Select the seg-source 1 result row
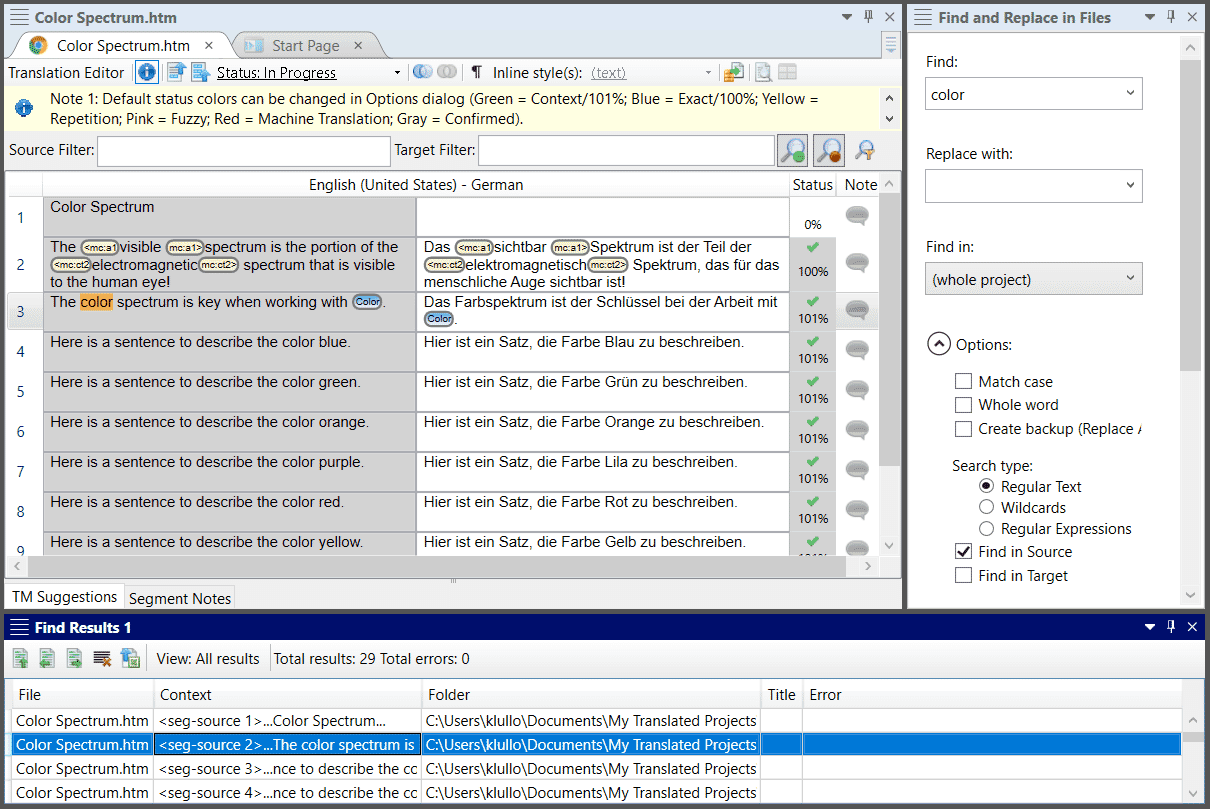Image resolution: width=1210 pixels, height=809 pixels. (597, 720)
